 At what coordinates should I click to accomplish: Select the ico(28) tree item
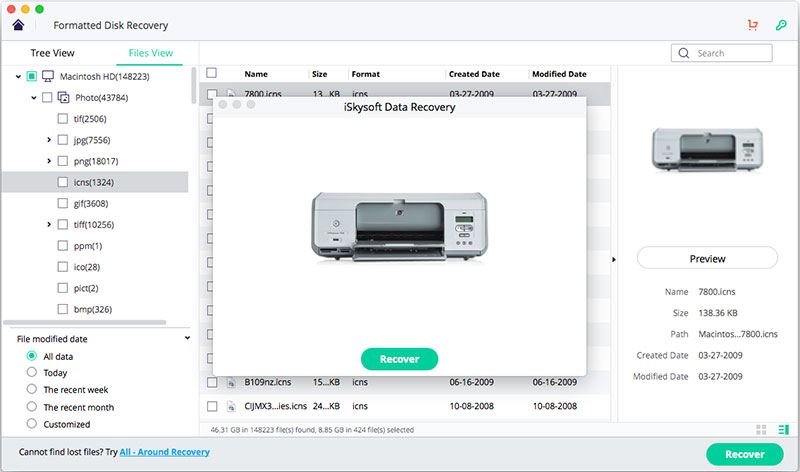click(x=87, y=267)
